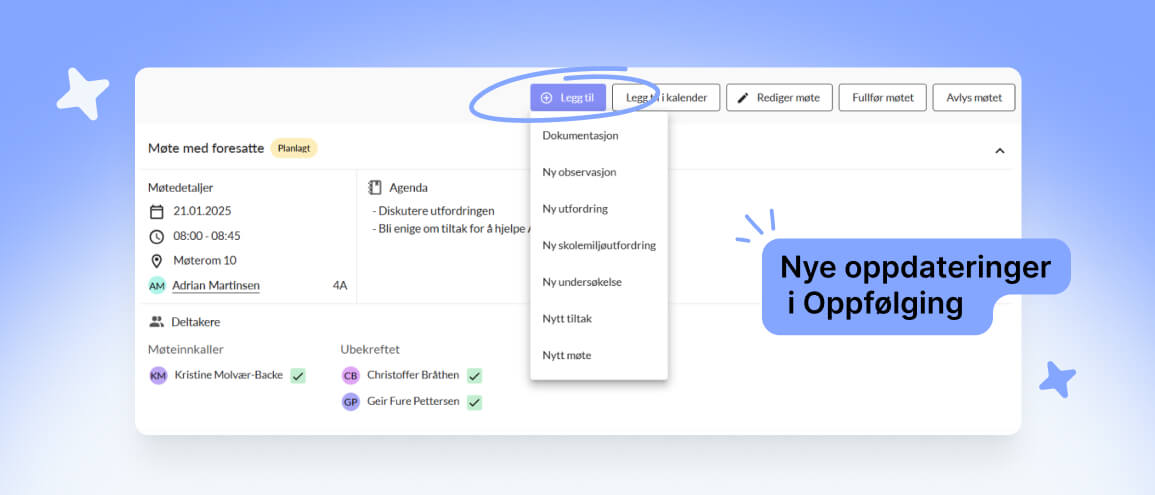The height and width of the screenshot is (495, 1155).
Task: Collapse the Møte med foresatte section
Action: (999, 151)
